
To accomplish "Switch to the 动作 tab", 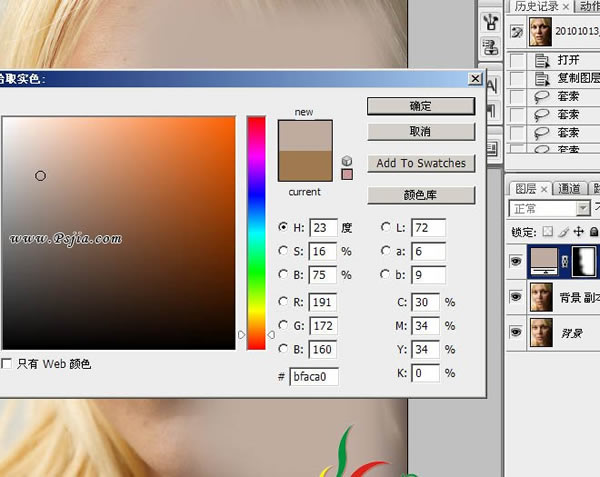I will (x=590, y=6).
